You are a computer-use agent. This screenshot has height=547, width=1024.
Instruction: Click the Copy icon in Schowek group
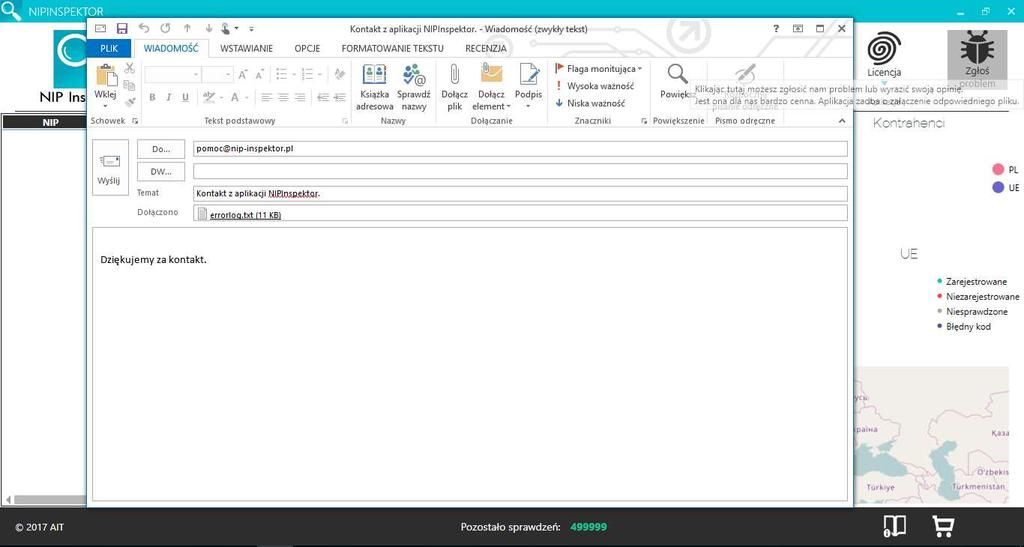pos(129,85)
